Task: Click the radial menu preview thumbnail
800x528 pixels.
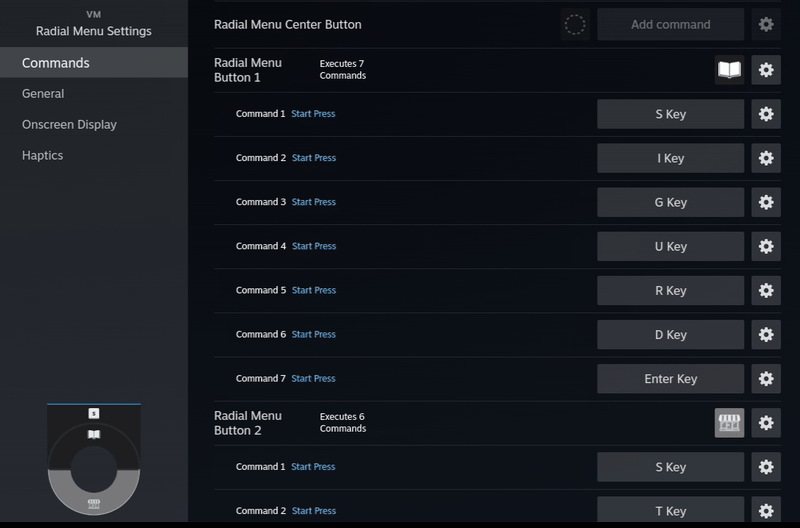Action: (x=94, y=462)
